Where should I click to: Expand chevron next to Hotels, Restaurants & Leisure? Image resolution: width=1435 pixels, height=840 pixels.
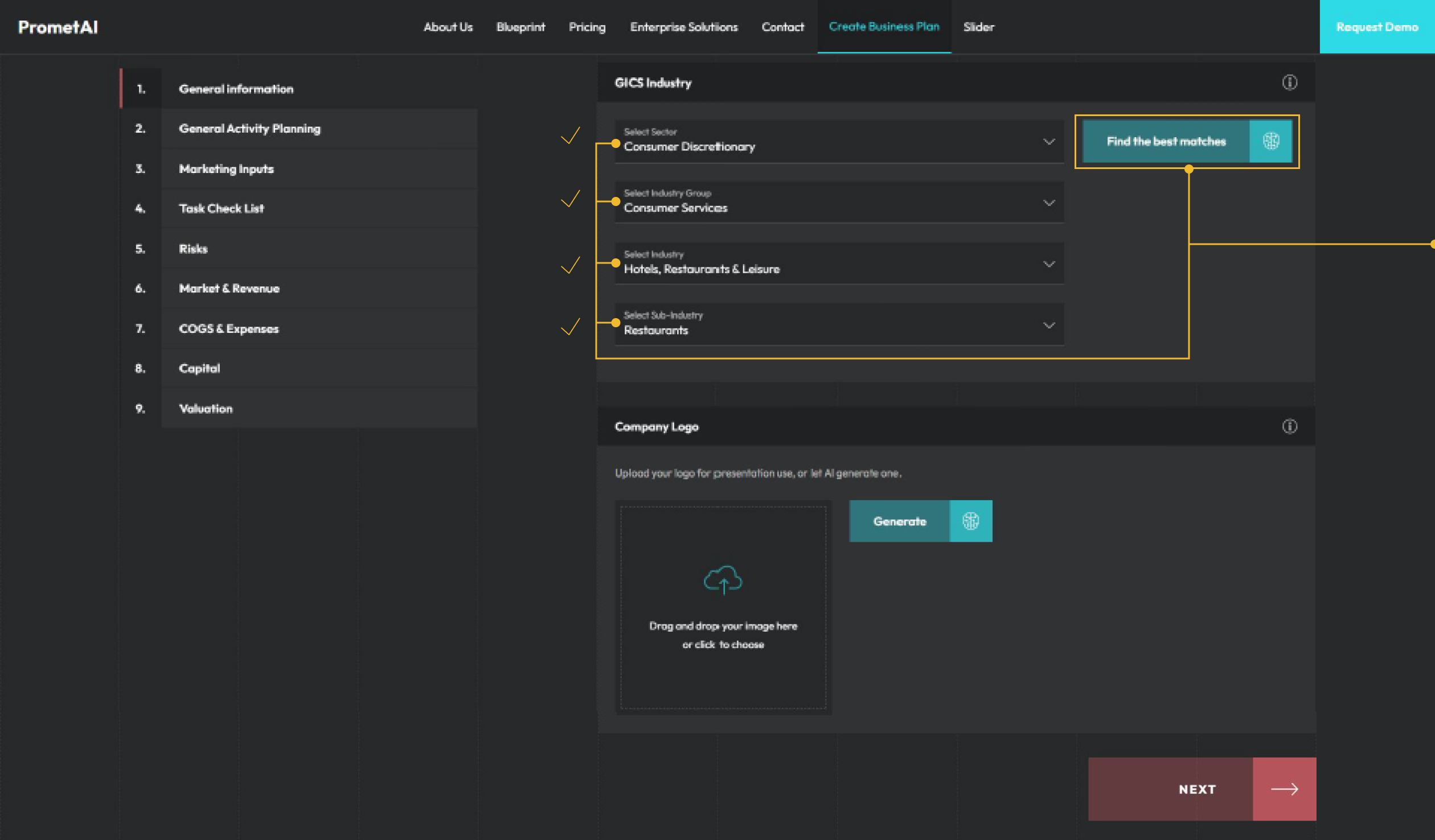click(1048, 264)
